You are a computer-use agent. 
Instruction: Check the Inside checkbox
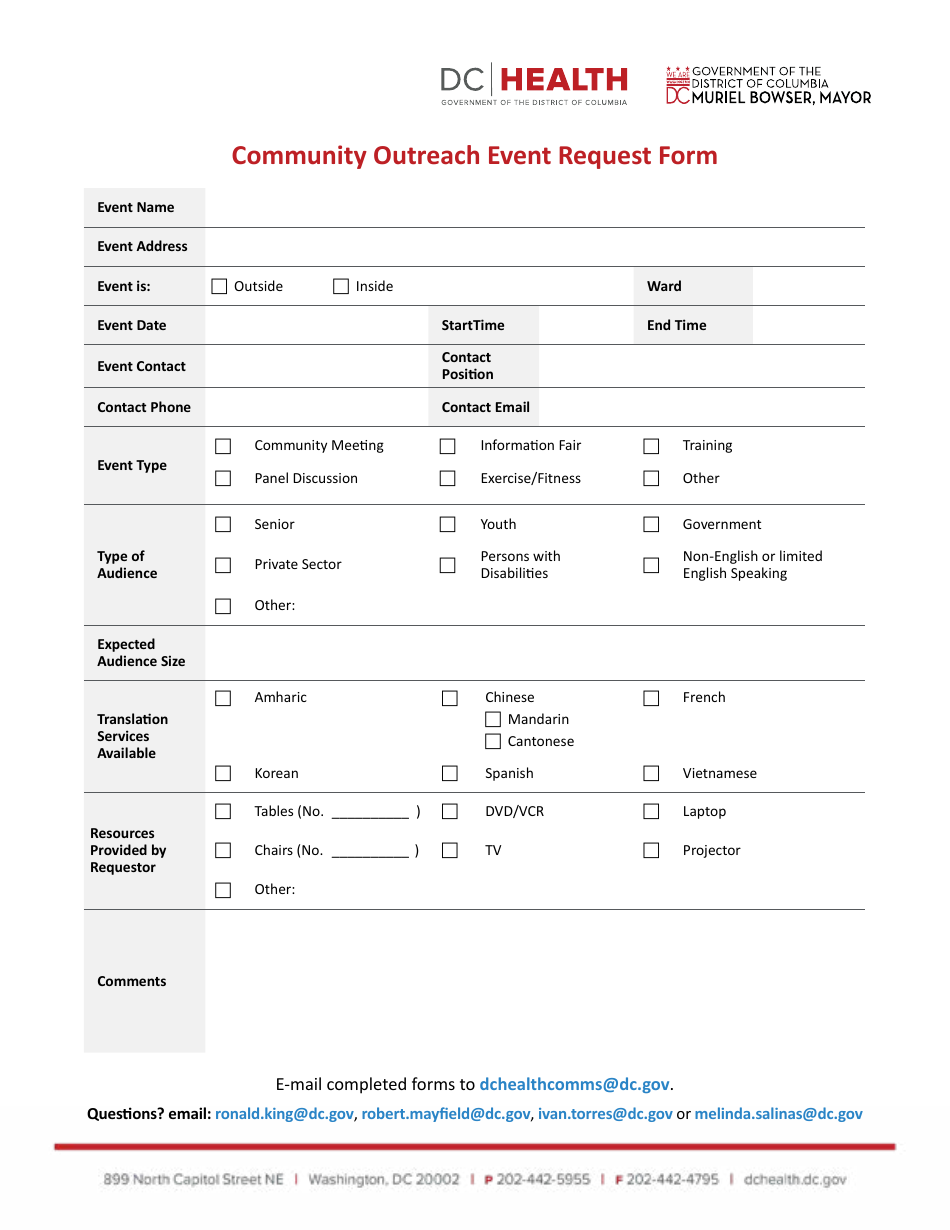click(340, 286)
